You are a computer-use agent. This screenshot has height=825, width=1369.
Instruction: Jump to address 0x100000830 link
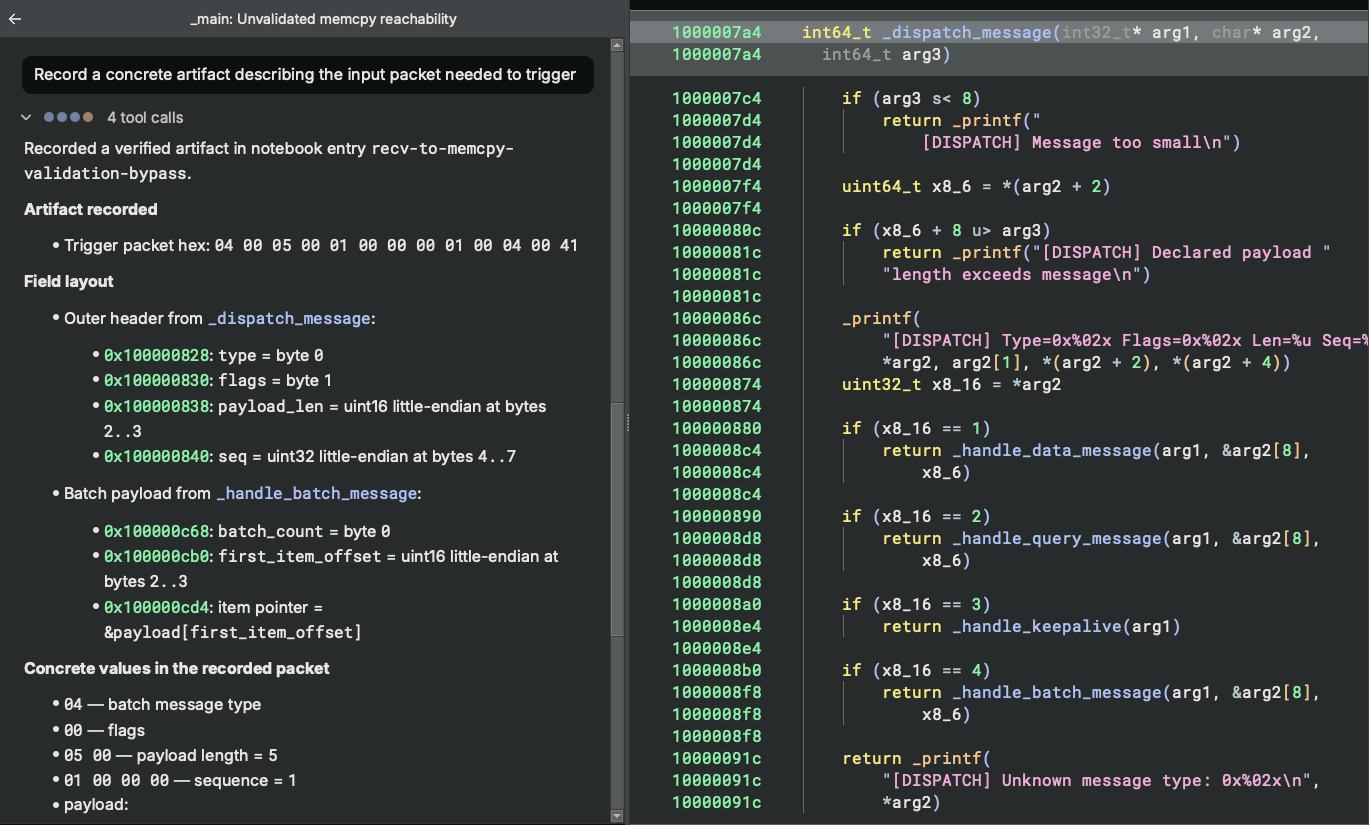[157, 380]
